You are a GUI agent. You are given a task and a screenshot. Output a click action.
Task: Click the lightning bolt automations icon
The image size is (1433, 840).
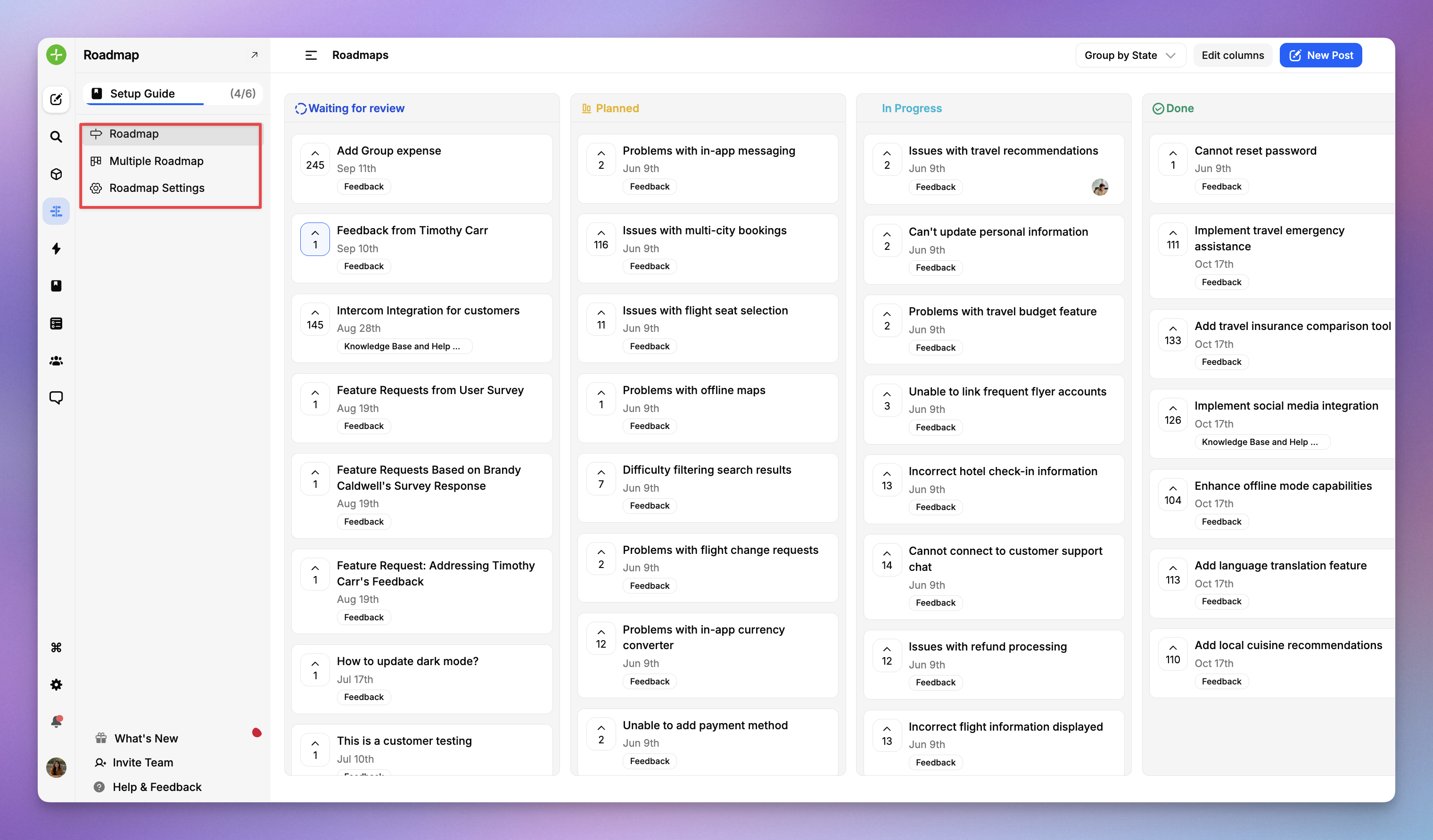pyautogui.click(x=56, y=249)
